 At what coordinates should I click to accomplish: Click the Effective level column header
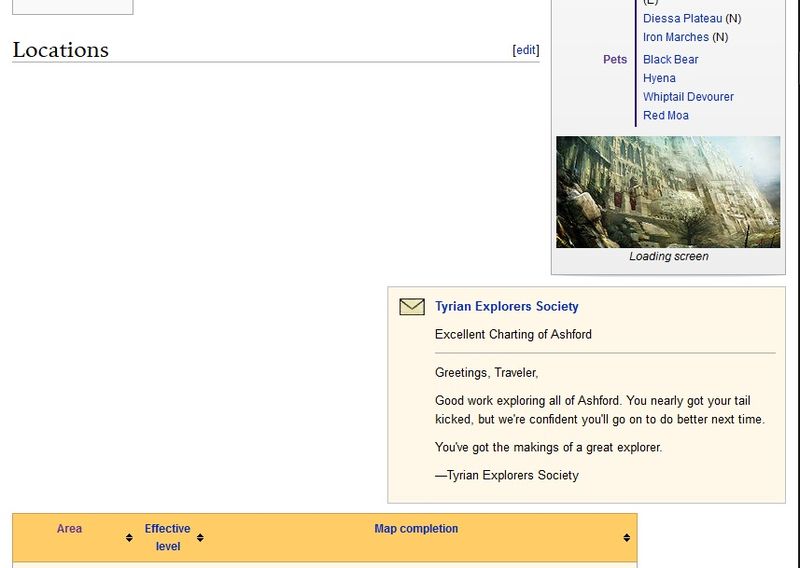[167, 537]
